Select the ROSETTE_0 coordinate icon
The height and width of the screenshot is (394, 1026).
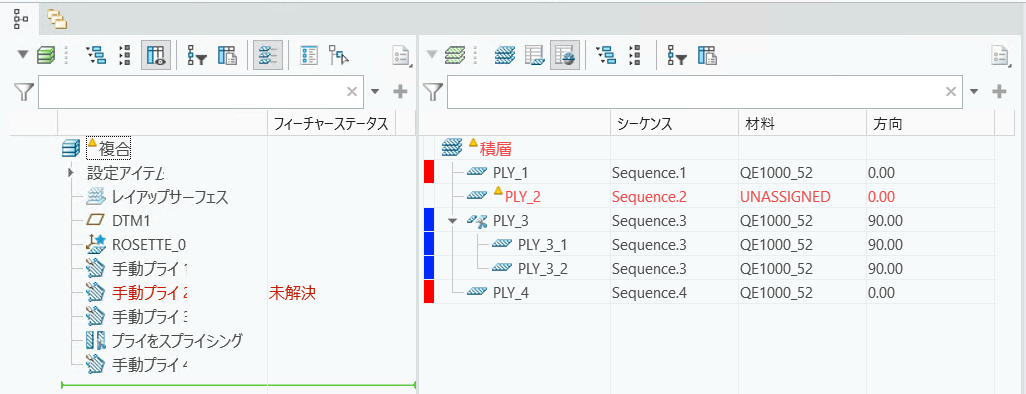[96, 245]
